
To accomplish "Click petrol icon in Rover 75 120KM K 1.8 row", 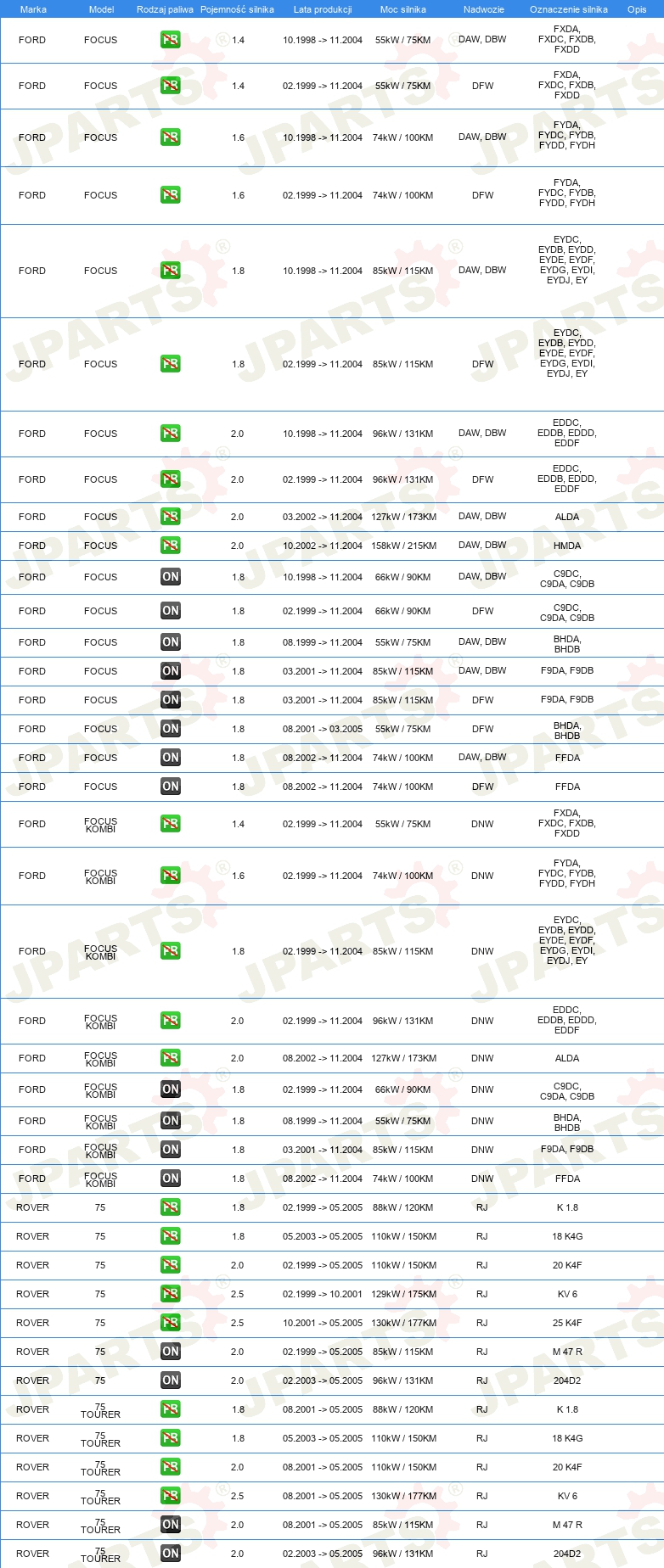I will click(171, 1207).
